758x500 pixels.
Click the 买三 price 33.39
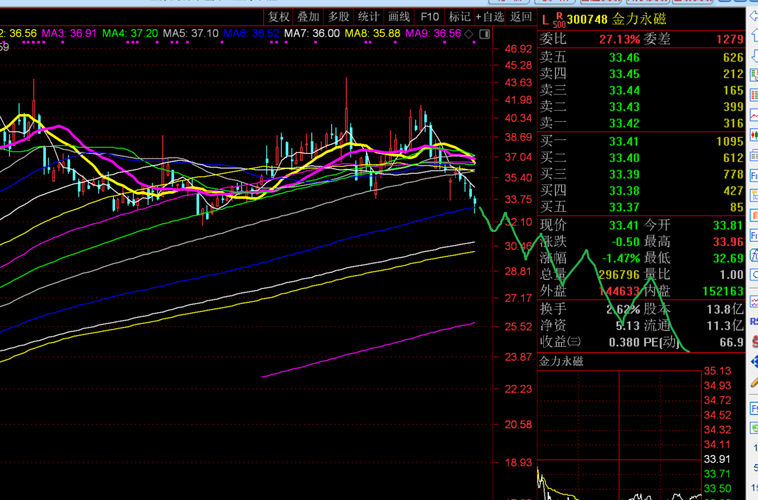[x=624, y=175]
